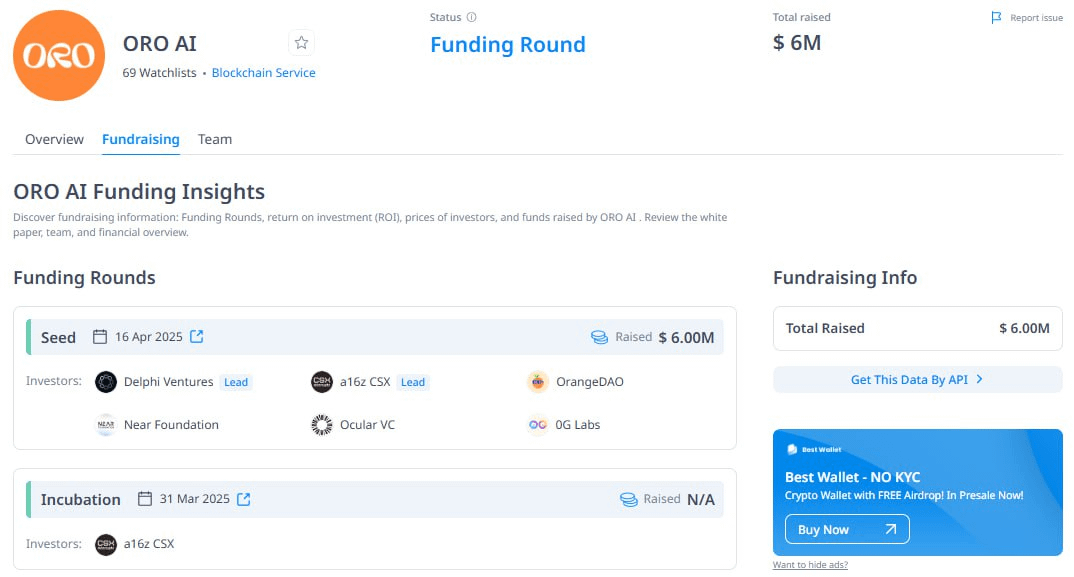
Task: Click Funding Round status text
Action: (x=508, y=45)
